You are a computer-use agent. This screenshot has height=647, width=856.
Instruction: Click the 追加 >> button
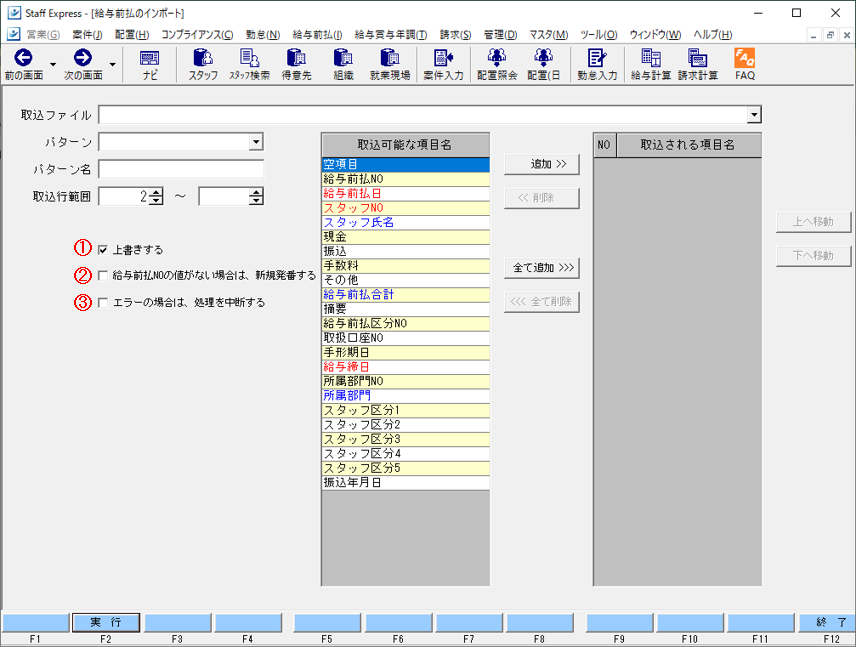click(542, 164)
